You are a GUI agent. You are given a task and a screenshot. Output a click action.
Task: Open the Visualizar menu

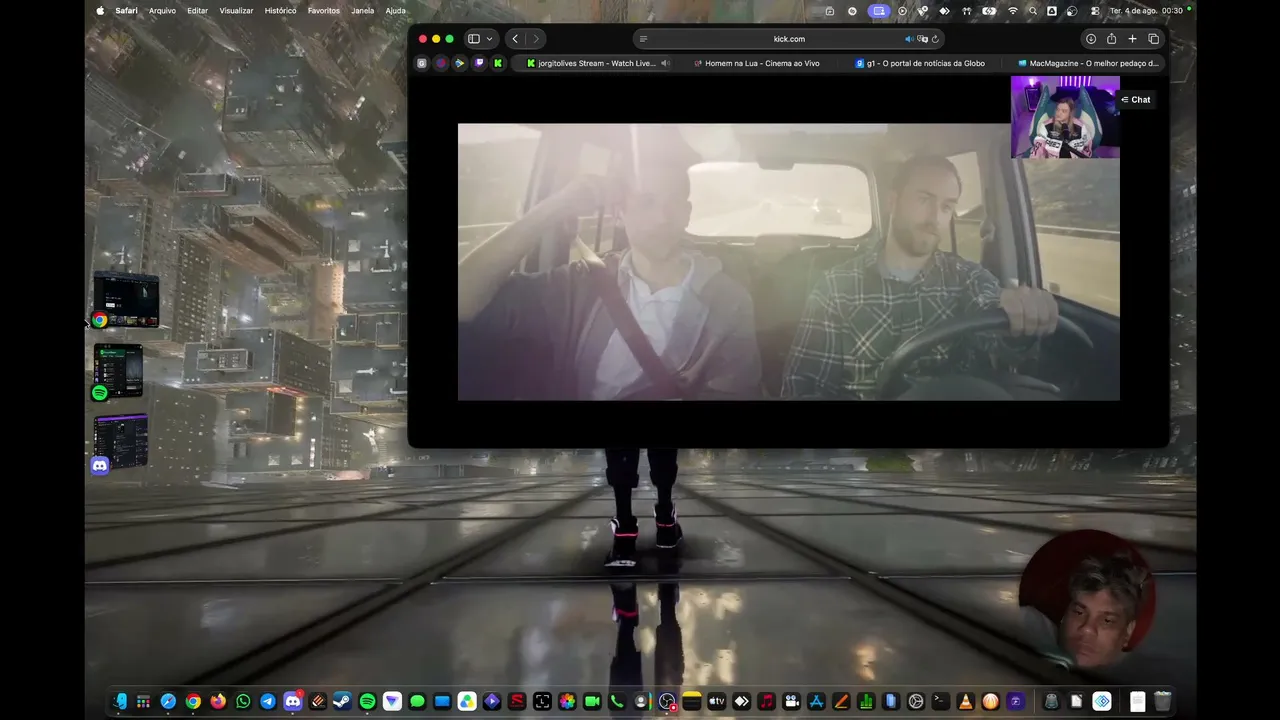236,11
